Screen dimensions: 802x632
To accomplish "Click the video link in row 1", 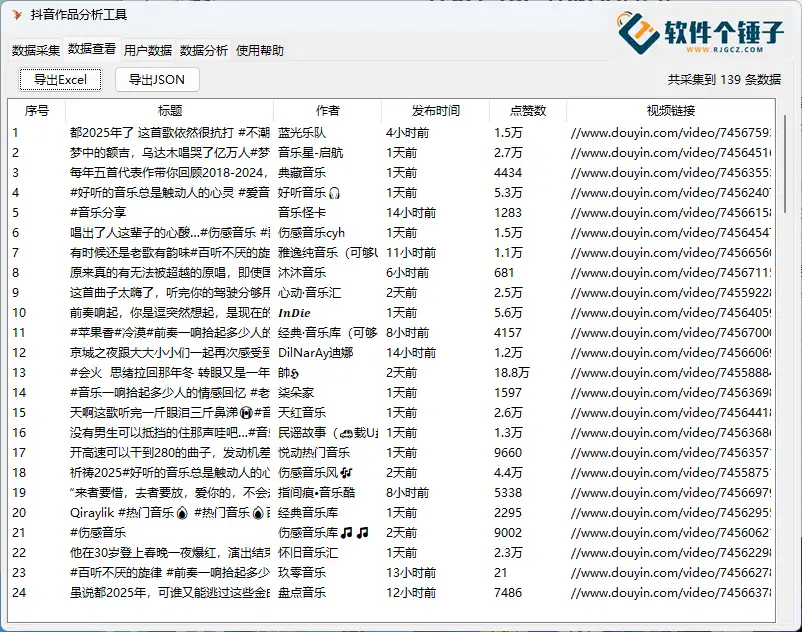I will (x=671, y=133).
